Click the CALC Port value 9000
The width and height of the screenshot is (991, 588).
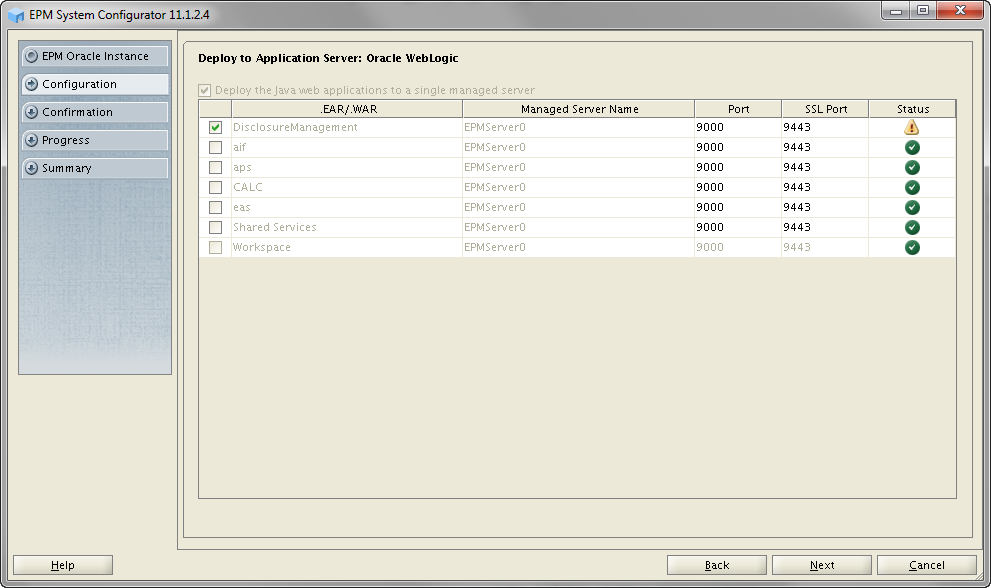(x=710, y=187)
